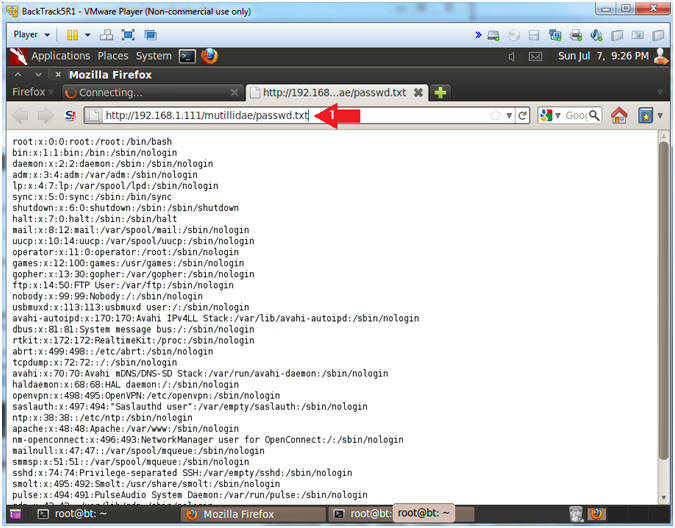Click the VMware floppy device icon

[534, 35]
